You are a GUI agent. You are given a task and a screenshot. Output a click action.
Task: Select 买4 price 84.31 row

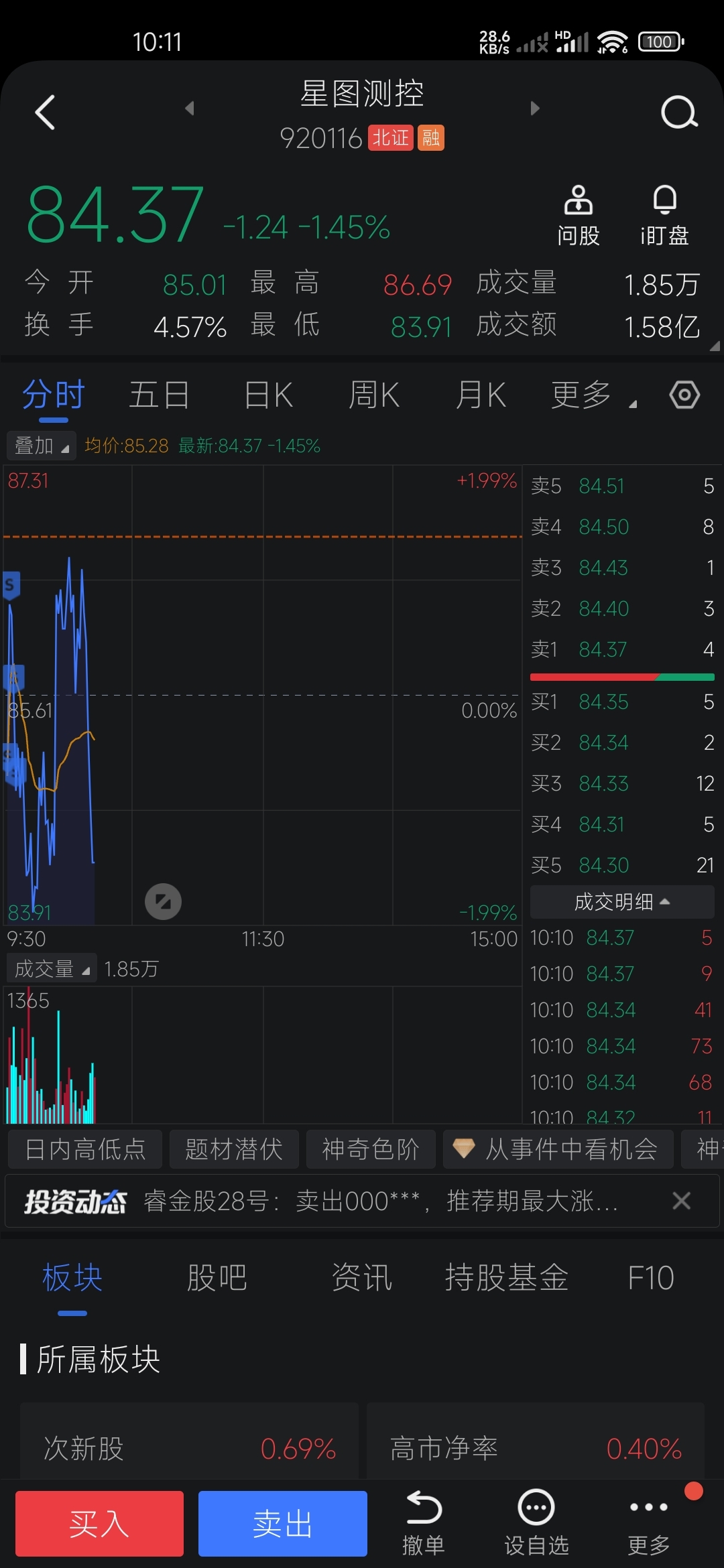[622, 824]
